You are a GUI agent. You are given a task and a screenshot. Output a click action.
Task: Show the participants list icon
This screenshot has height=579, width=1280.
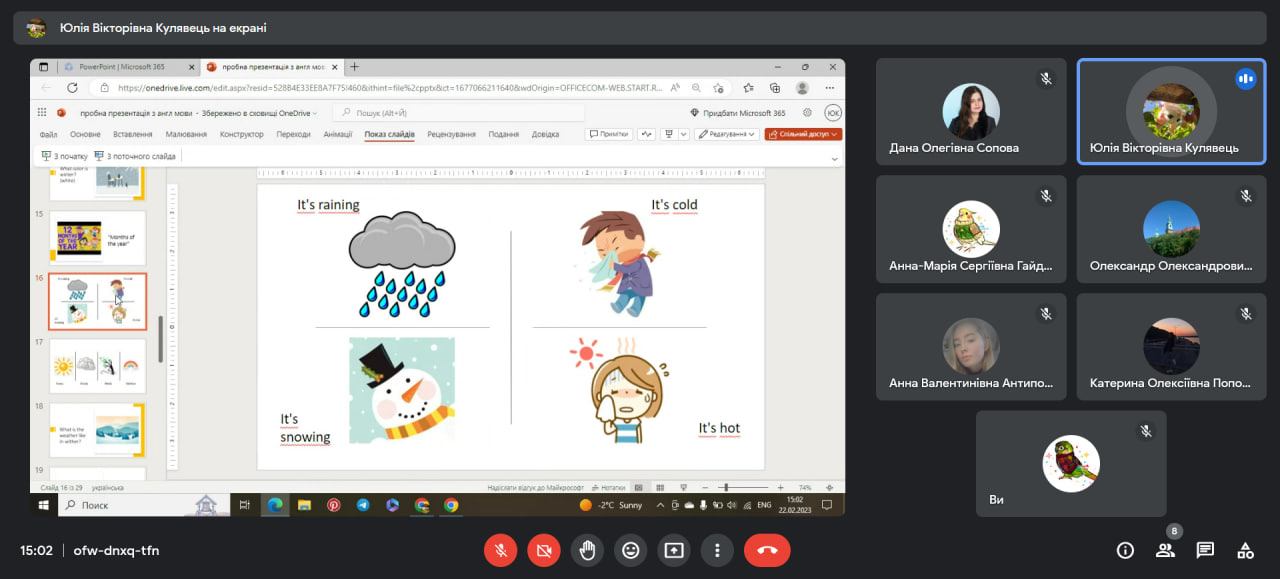click(x=1165, y=550)
